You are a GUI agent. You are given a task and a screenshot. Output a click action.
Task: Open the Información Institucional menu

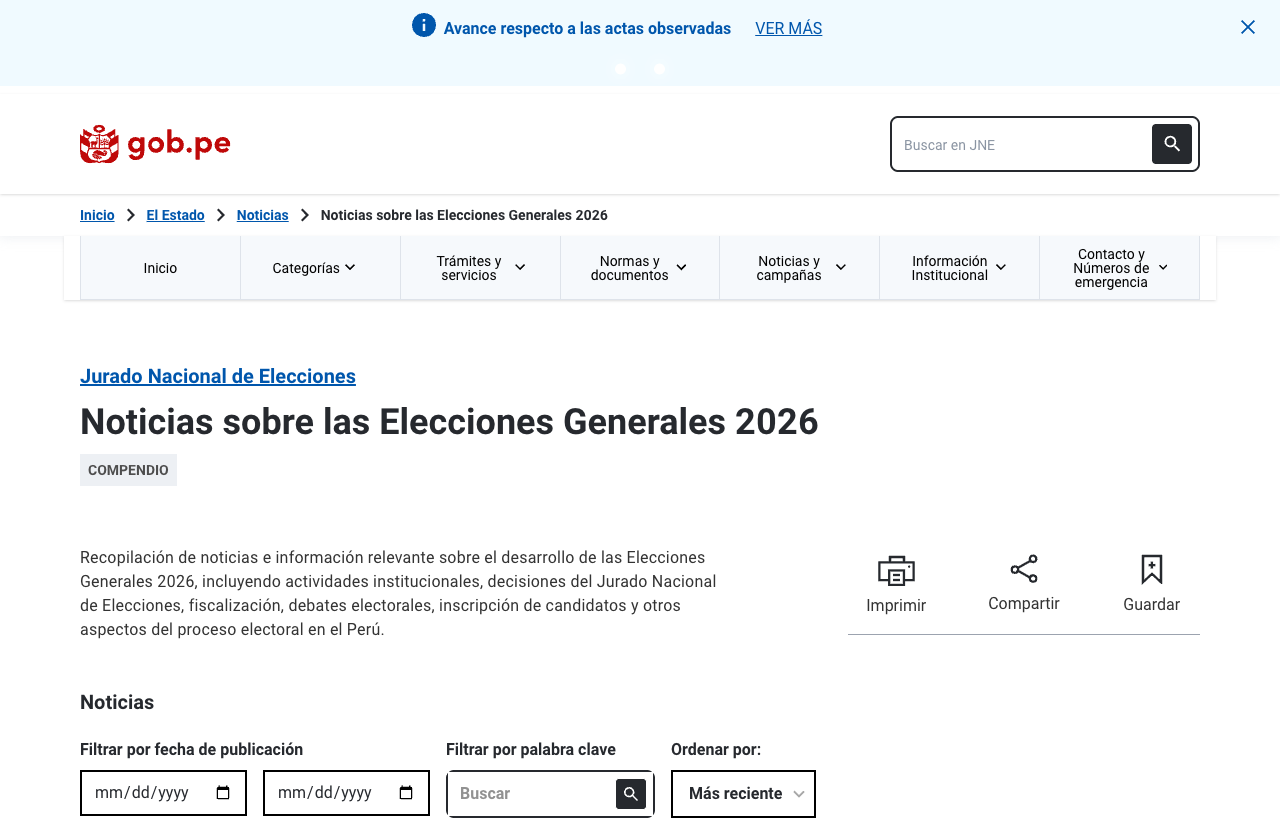click(x=959, y=268)
